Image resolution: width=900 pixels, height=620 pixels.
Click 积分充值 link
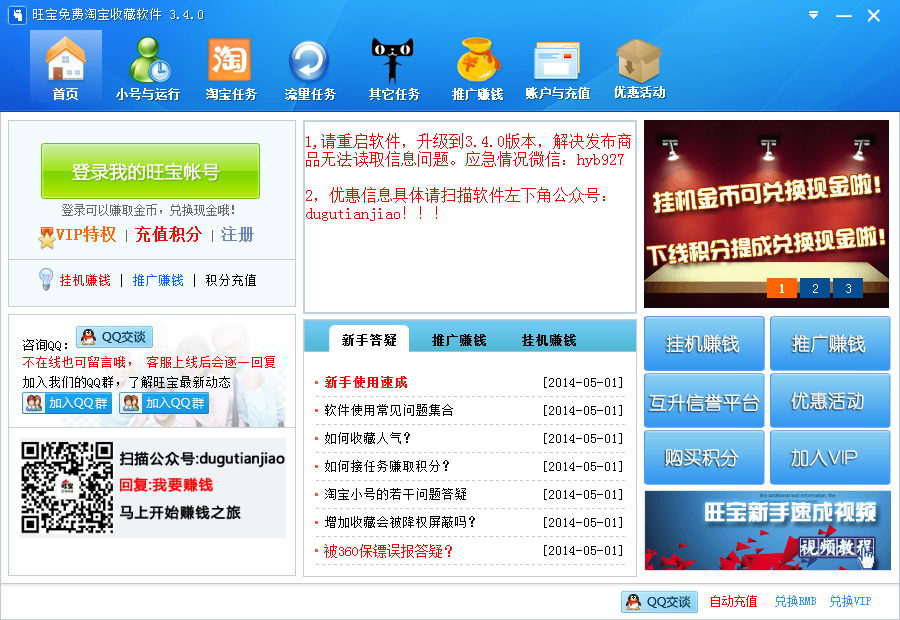coord(231,280)
